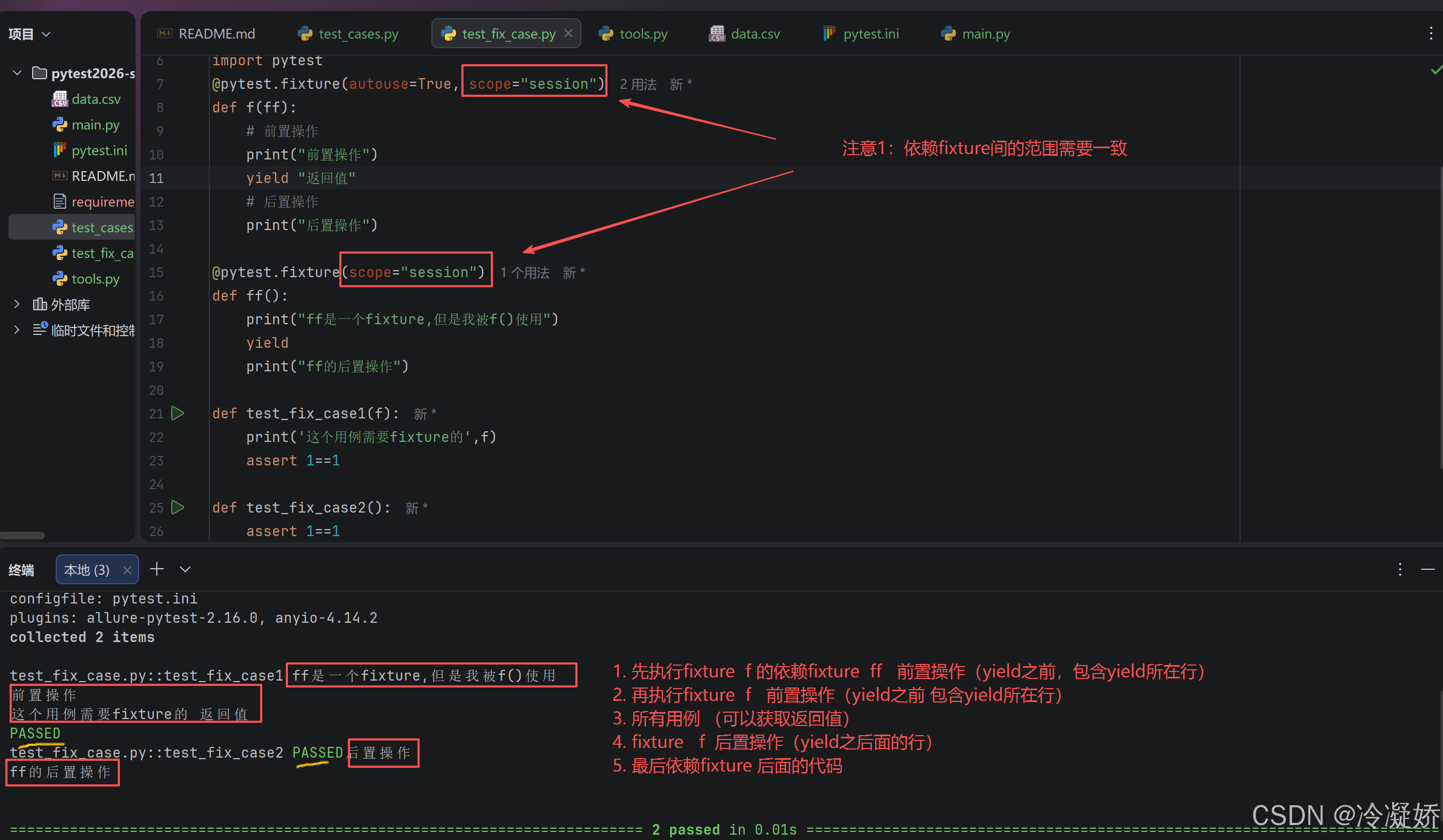This screenshot has width=1443, height=840.
Task: Click the pytest.ini file icon in tree
Action: click(59, 150)
